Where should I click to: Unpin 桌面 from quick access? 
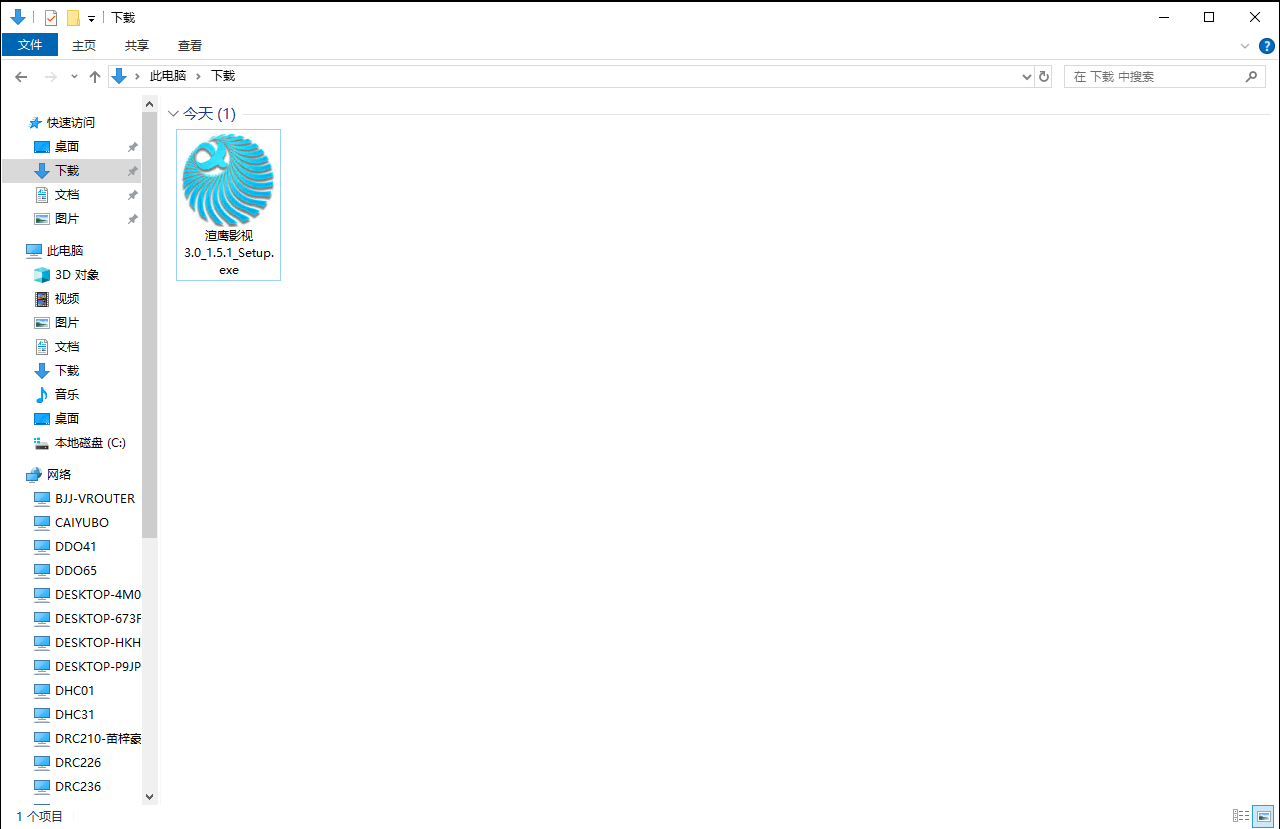click(132, 147)
